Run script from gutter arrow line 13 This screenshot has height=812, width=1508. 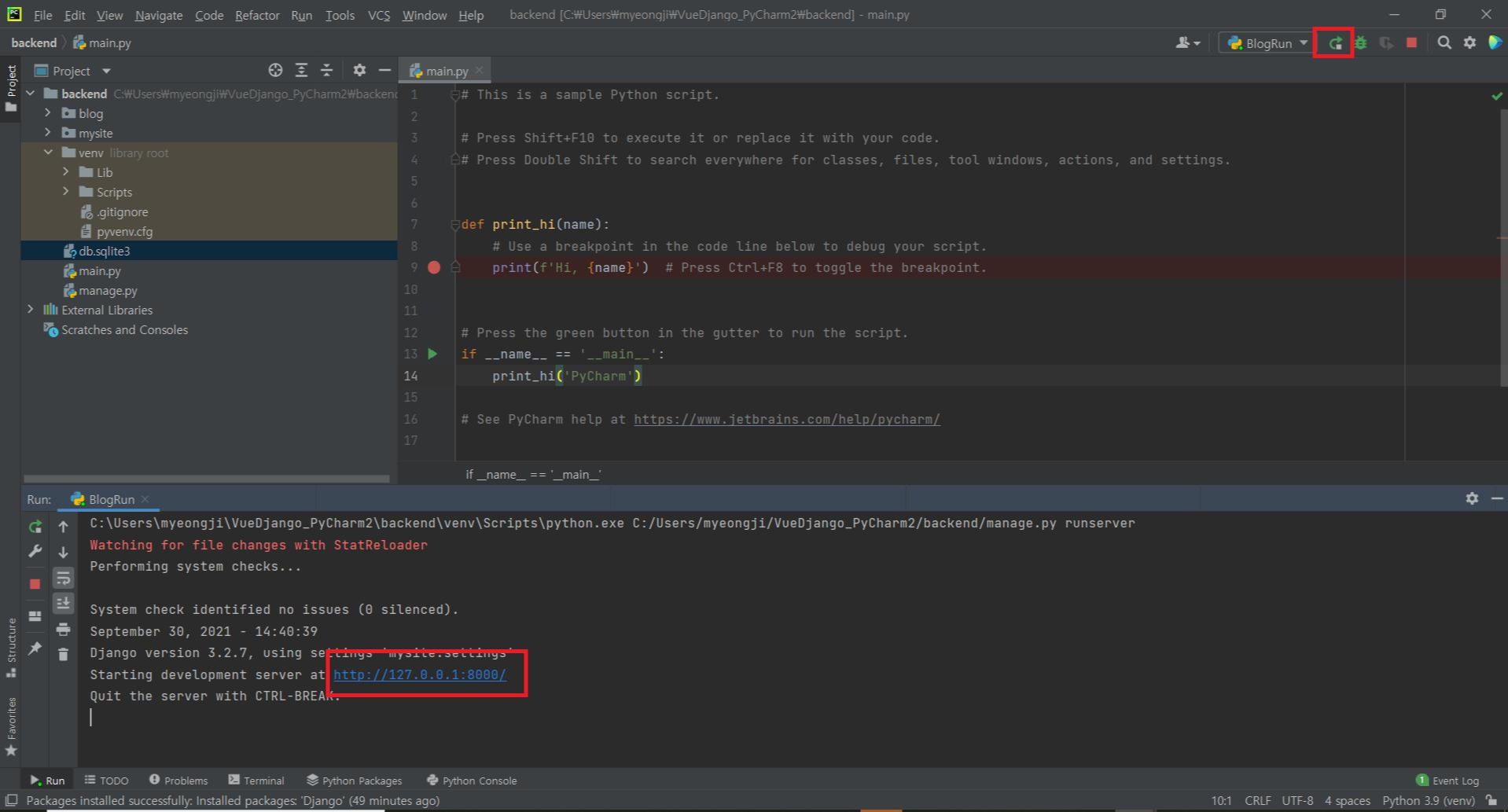(x=432, y=354)
